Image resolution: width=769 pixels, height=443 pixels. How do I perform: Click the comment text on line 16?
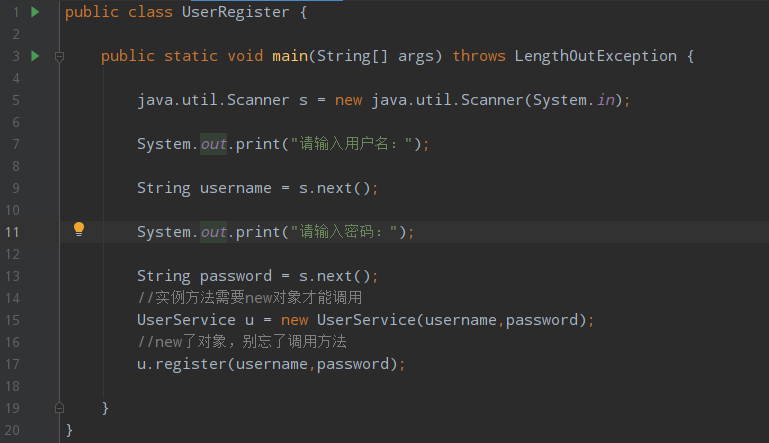[x=242, y=341]
